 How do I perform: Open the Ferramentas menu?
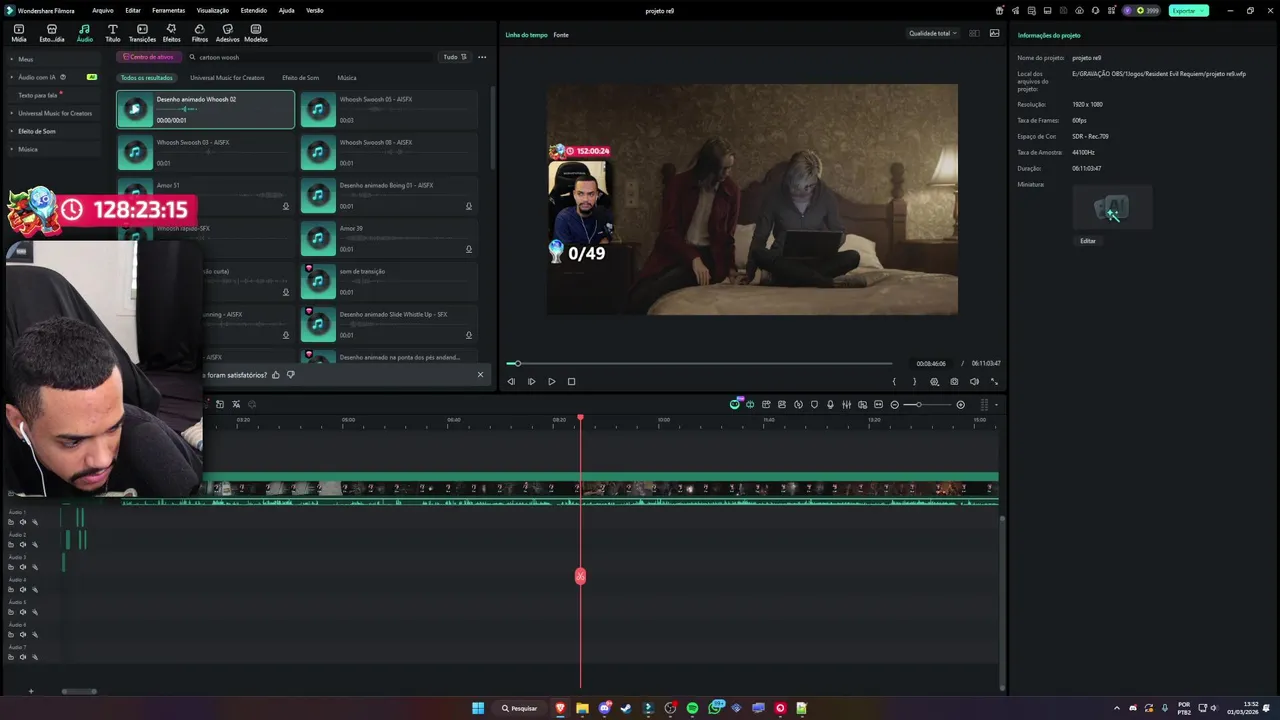pos(168,10)
